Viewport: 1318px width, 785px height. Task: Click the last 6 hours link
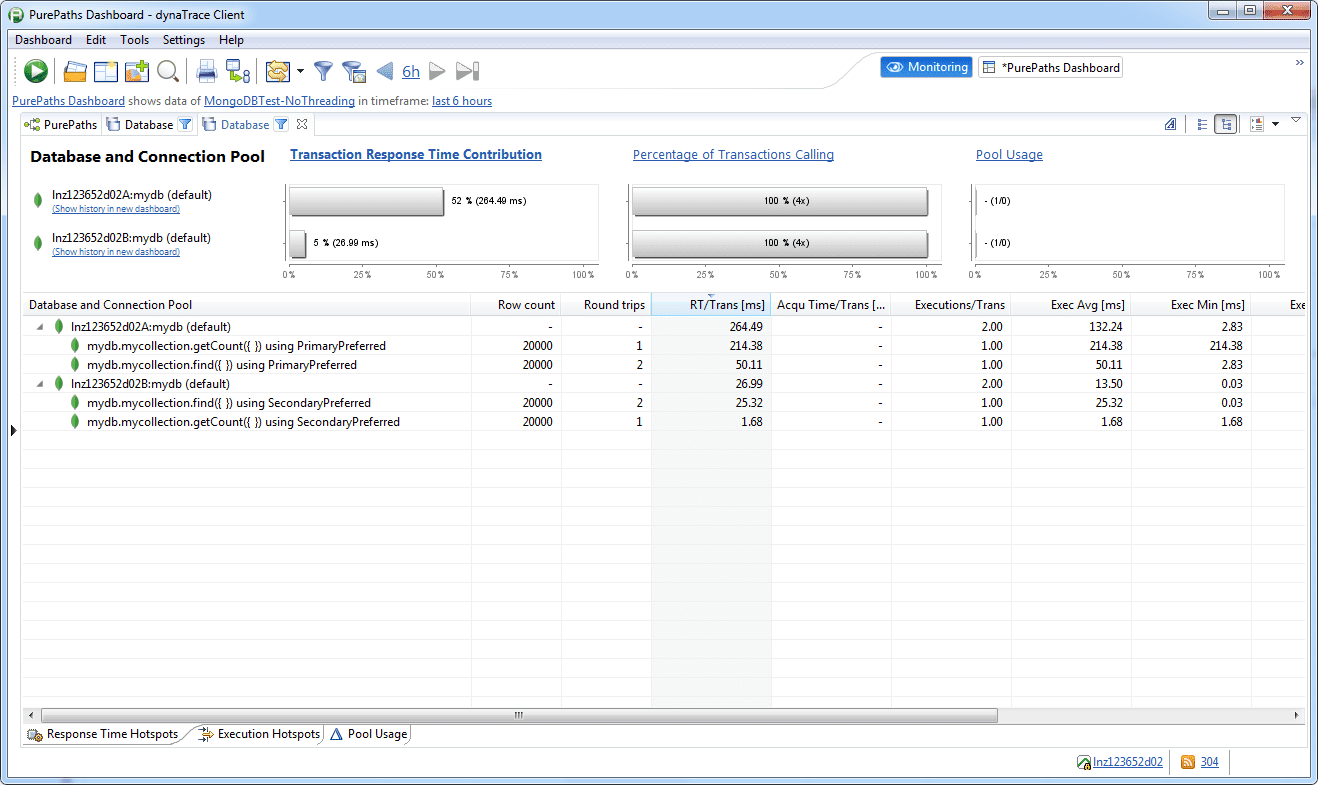pyautogui.click(x=462, y=101)
